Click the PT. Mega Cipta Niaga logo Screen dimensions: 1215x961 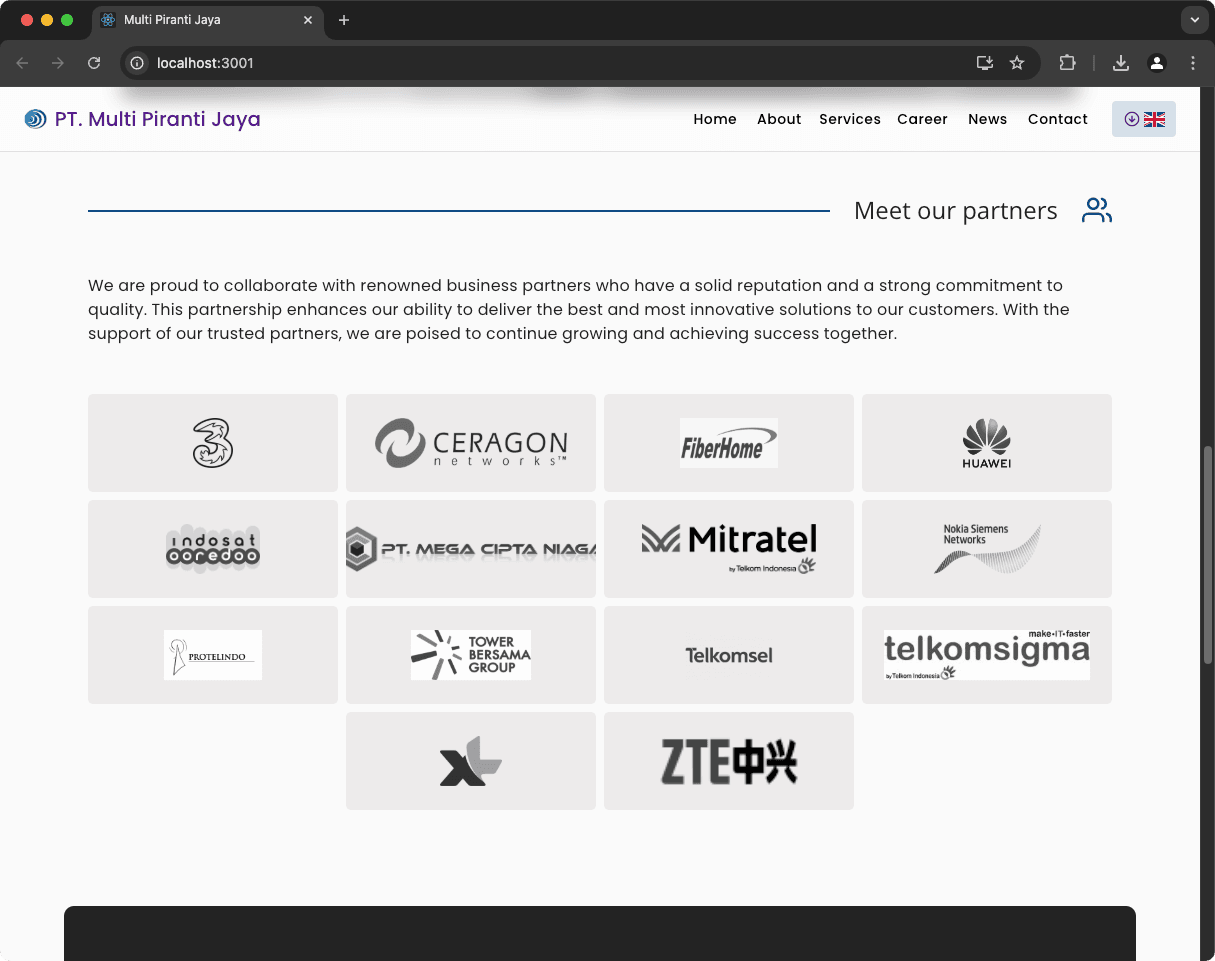471,549
